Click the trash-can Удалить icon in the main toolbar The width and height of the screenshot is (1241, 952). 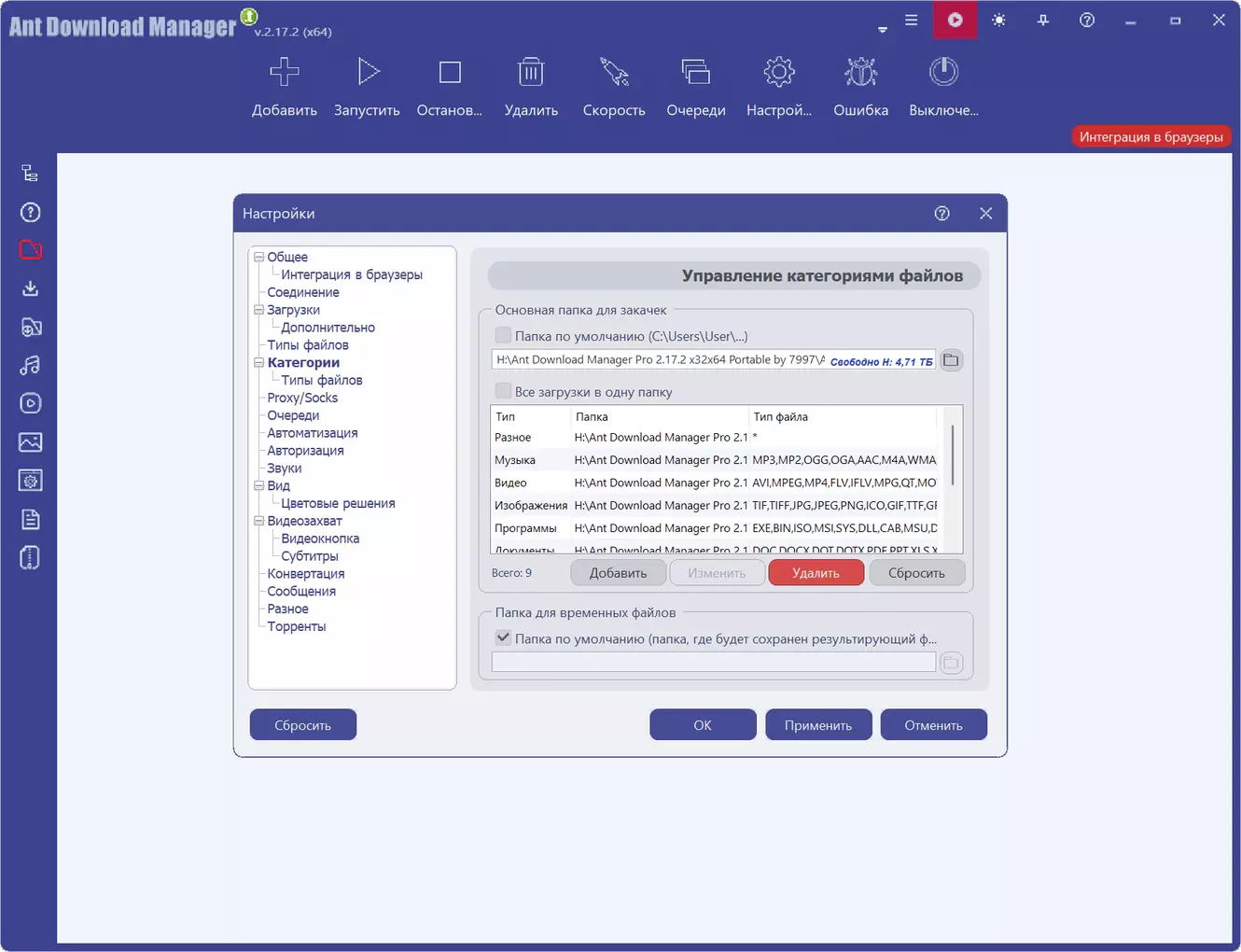click(x=531, y=72)
